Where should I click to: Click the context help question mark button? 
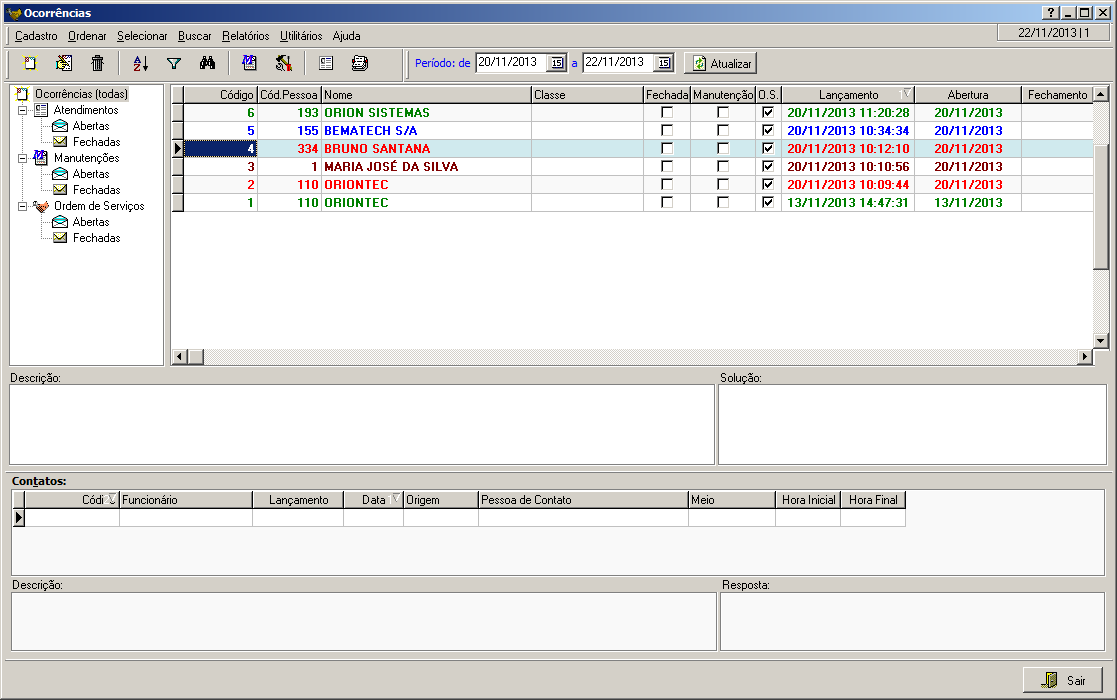[x=1051, y=13]
